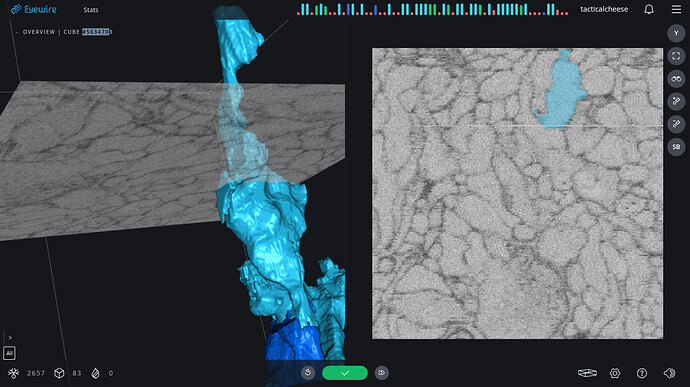Click the cube count icon
The height and width of the screenshot is (387, 690).
59,373
